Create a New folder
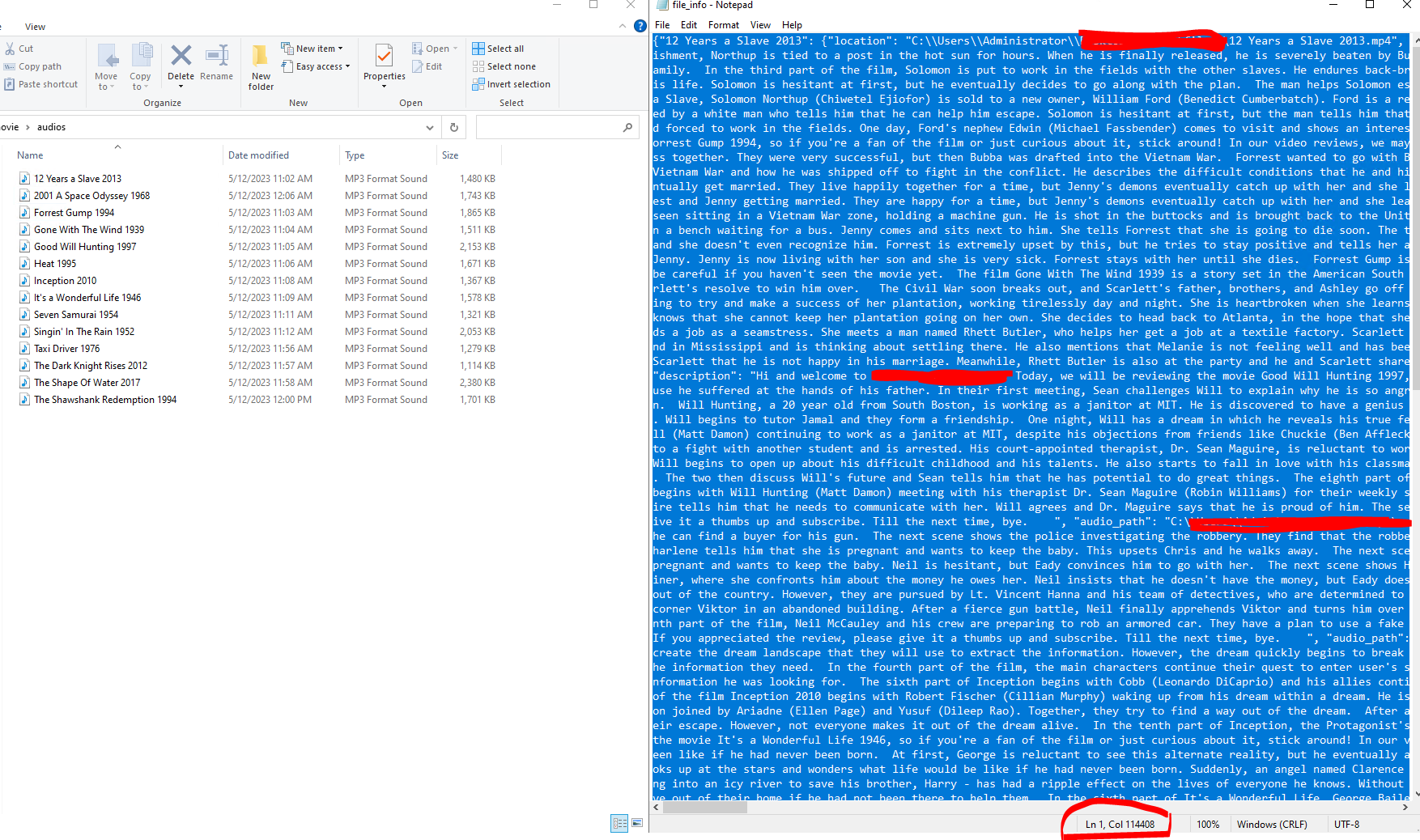This screenshot has width=1420, height=840. [261, 66]
